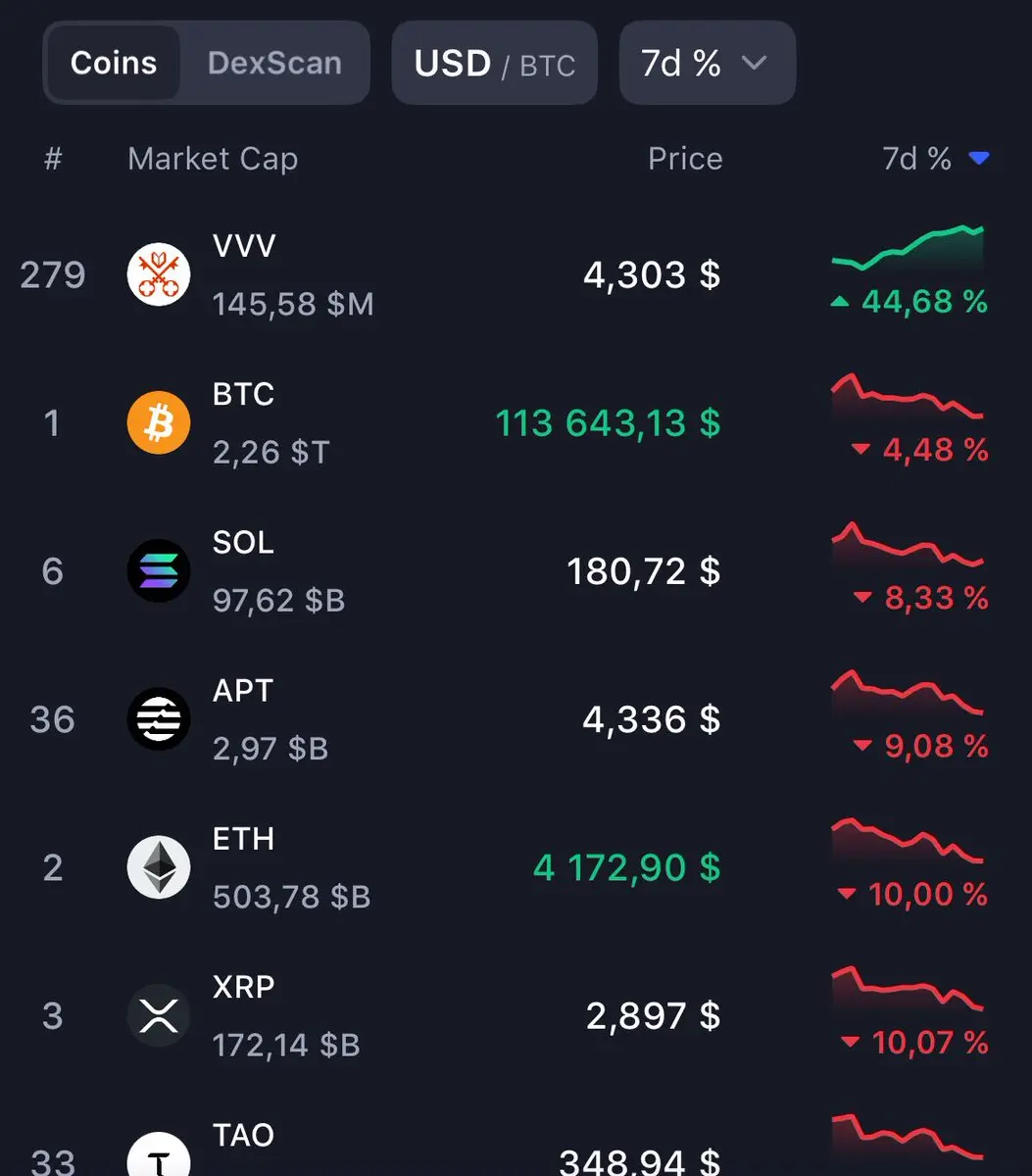This screenshot has height=1176, width=1032.
Task: Sort by Price column header
Action: 685,159
